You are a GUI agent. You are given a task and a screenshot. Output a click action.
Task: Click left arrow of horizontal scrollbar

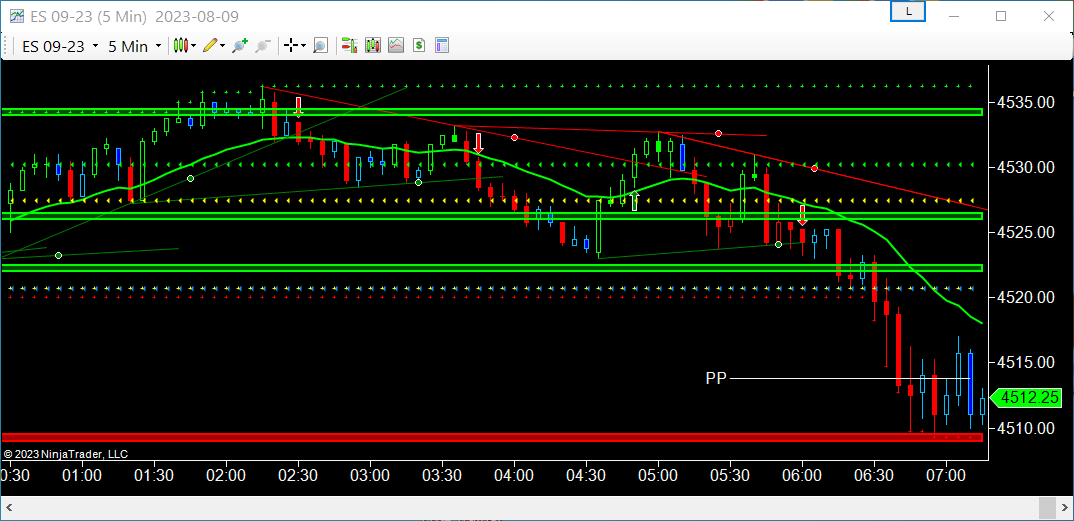coord(11,508)
